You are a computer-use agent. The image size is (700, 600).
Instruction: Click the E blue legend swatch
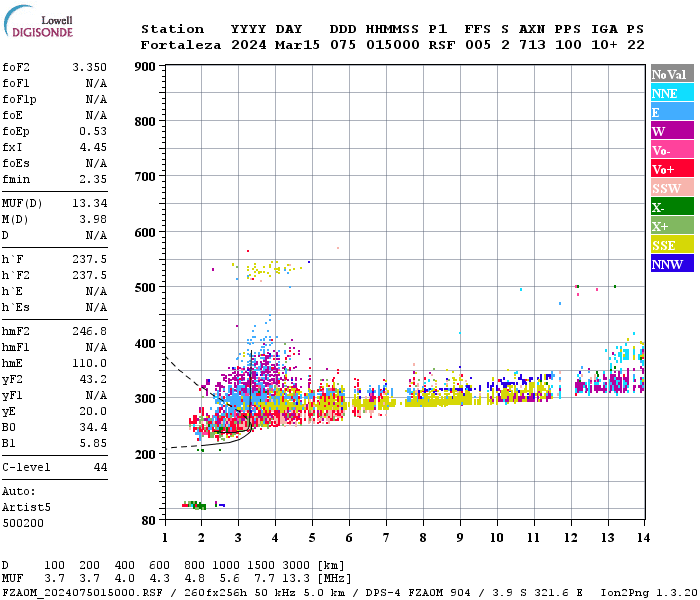coord(672,112)
